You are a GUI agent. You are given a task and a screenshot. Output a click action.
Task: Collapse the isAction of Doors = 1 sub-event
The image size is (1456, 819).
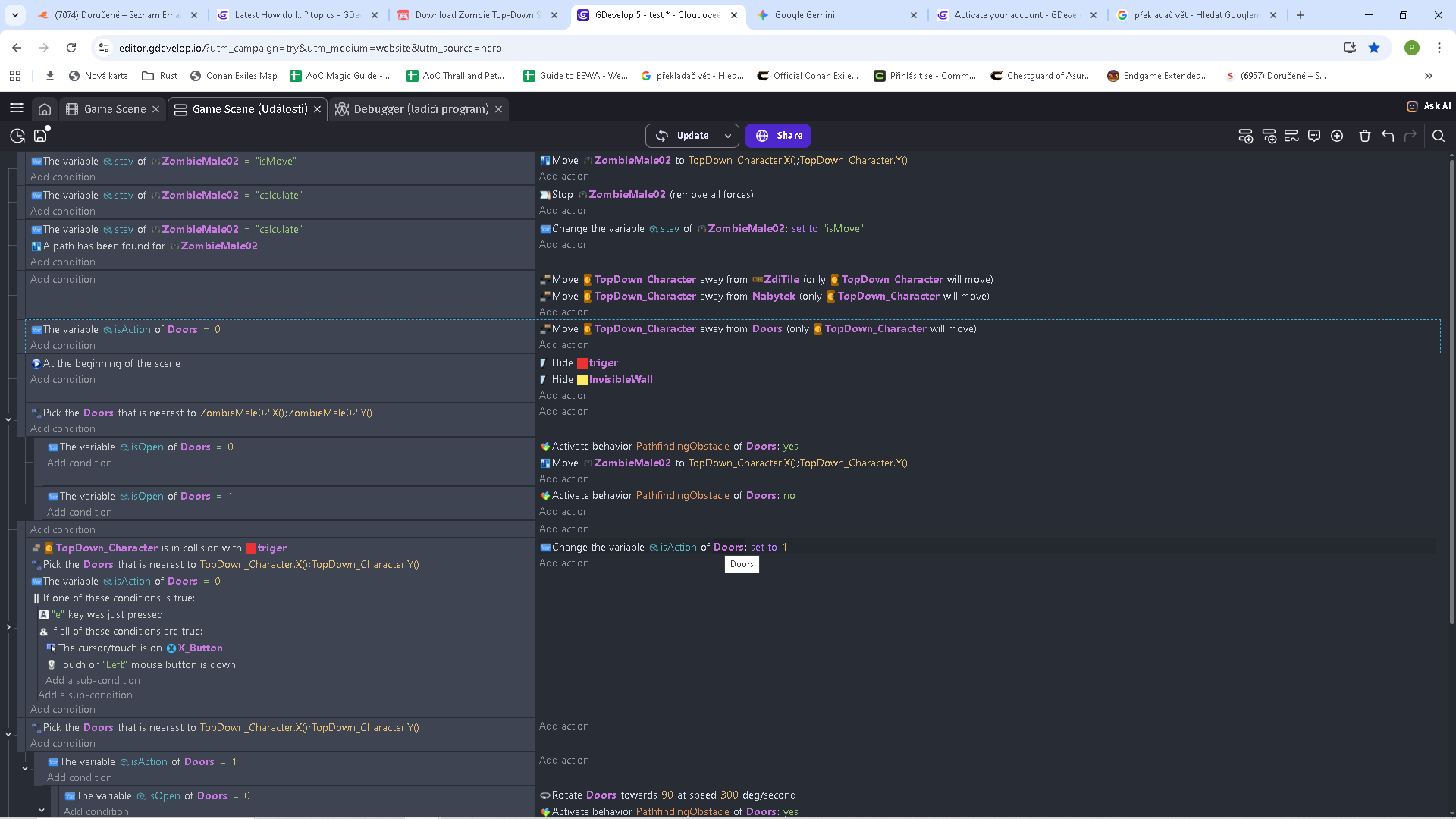pyautogui.click(x=25, y=768)
